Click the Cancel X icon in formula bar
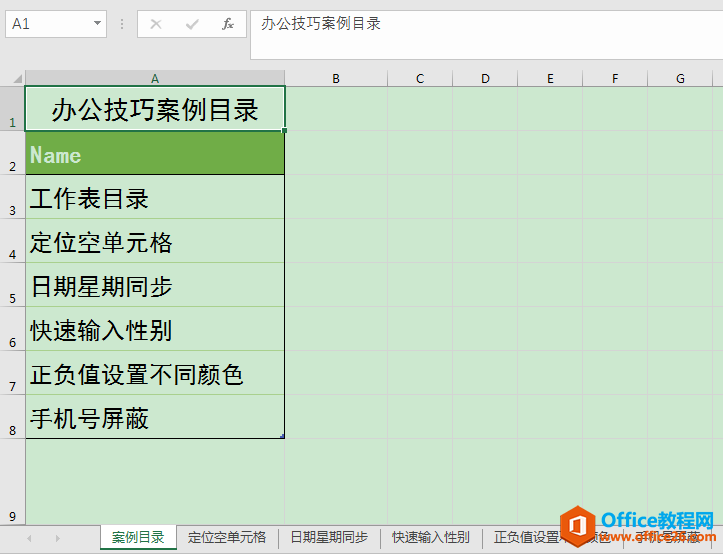 point(156,24)
